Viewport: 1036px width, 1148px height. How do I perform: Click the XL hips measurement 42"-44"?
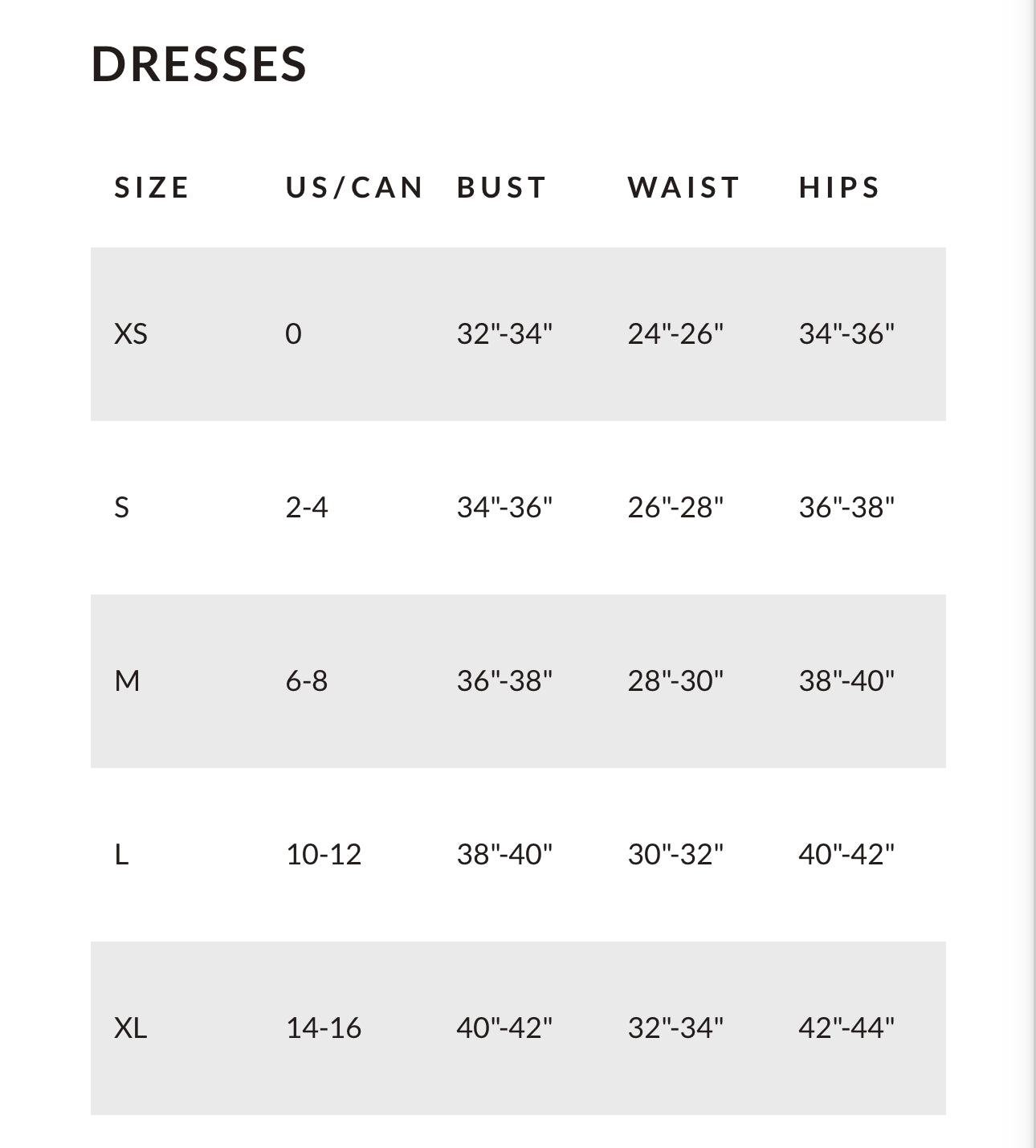(x=846, y=1027)
